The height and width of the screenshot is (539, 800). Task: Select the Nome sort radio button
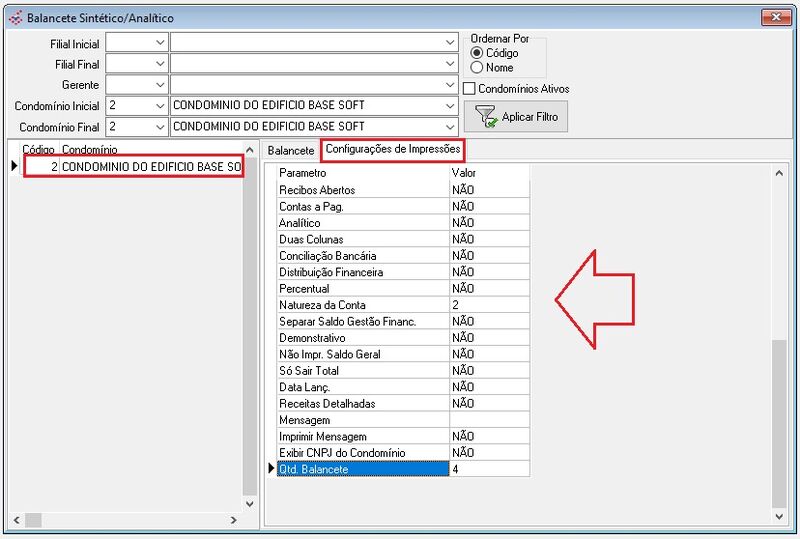477,67
